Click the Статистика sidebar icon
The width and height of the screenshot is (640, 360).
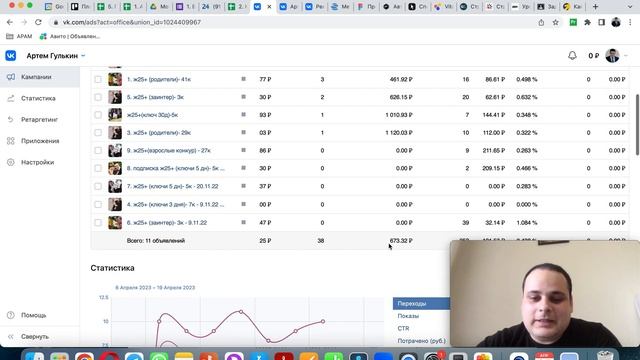[11, 98]
